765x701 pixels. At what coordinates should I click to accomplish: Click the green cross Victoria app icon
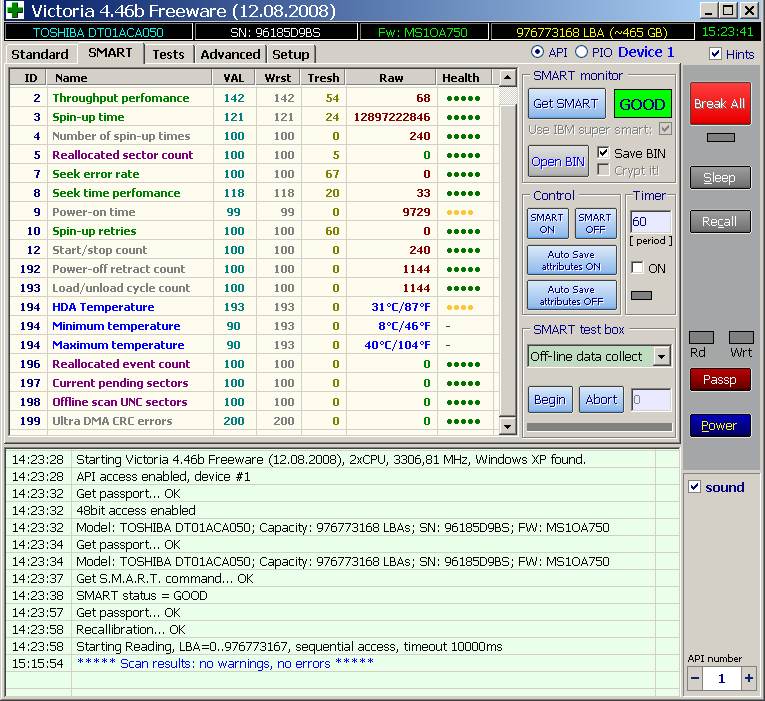pos(15,10)
